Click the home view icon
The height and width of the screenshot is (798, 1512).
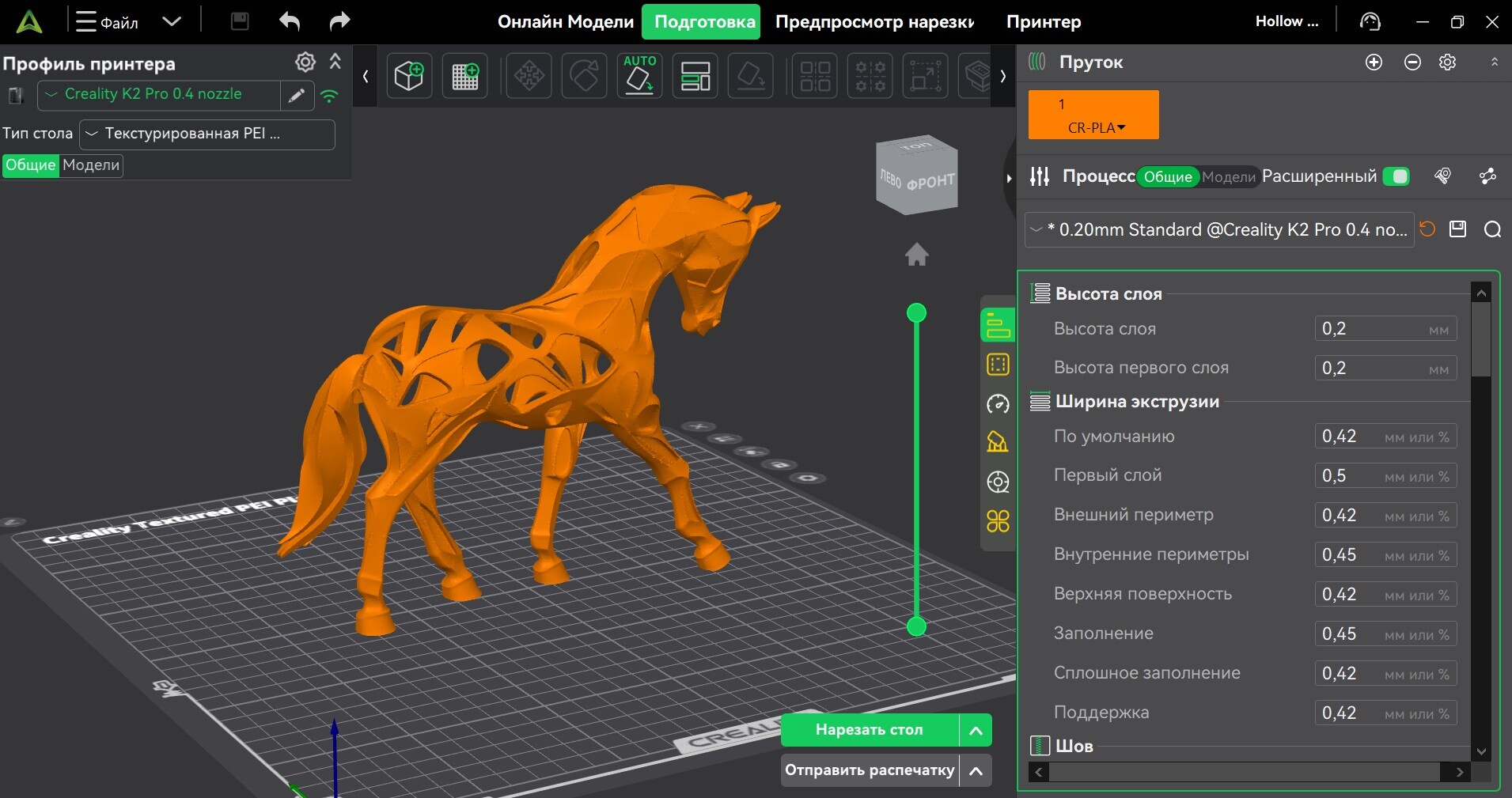pos(916,255)
